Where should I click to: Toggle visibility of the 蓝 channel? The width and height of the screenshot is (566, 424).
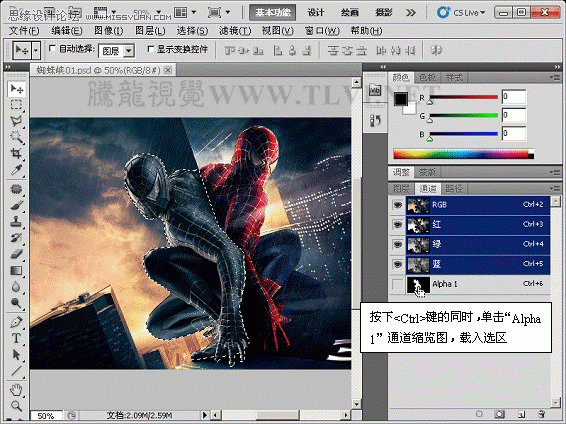(x=397, y=264)
